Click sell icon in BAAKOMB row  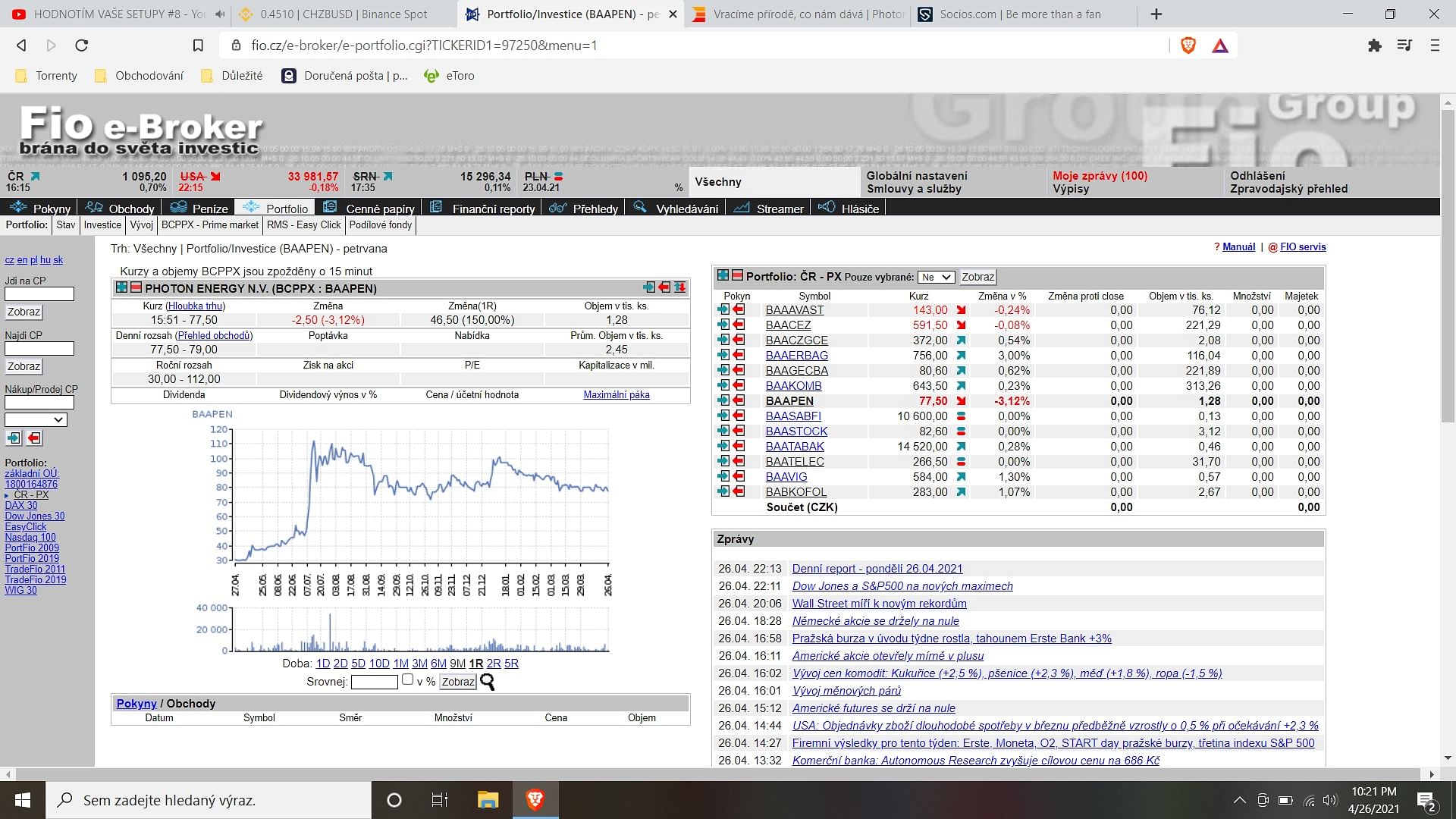(739, 385)
